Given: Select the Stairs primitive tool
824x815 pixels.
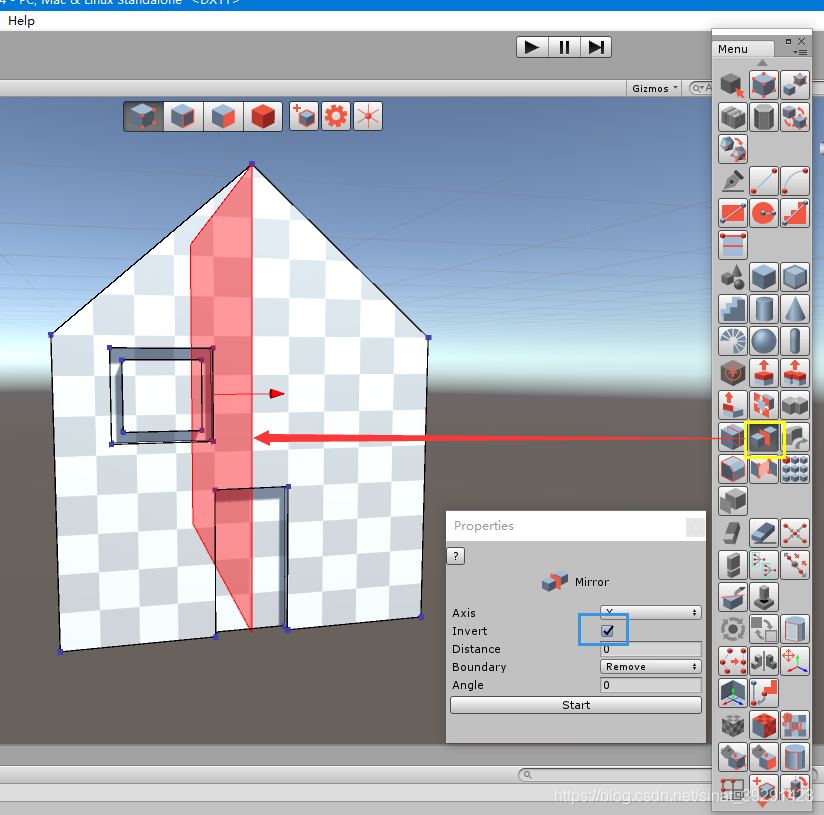Looking at the screenshot, I should (733, 309).
